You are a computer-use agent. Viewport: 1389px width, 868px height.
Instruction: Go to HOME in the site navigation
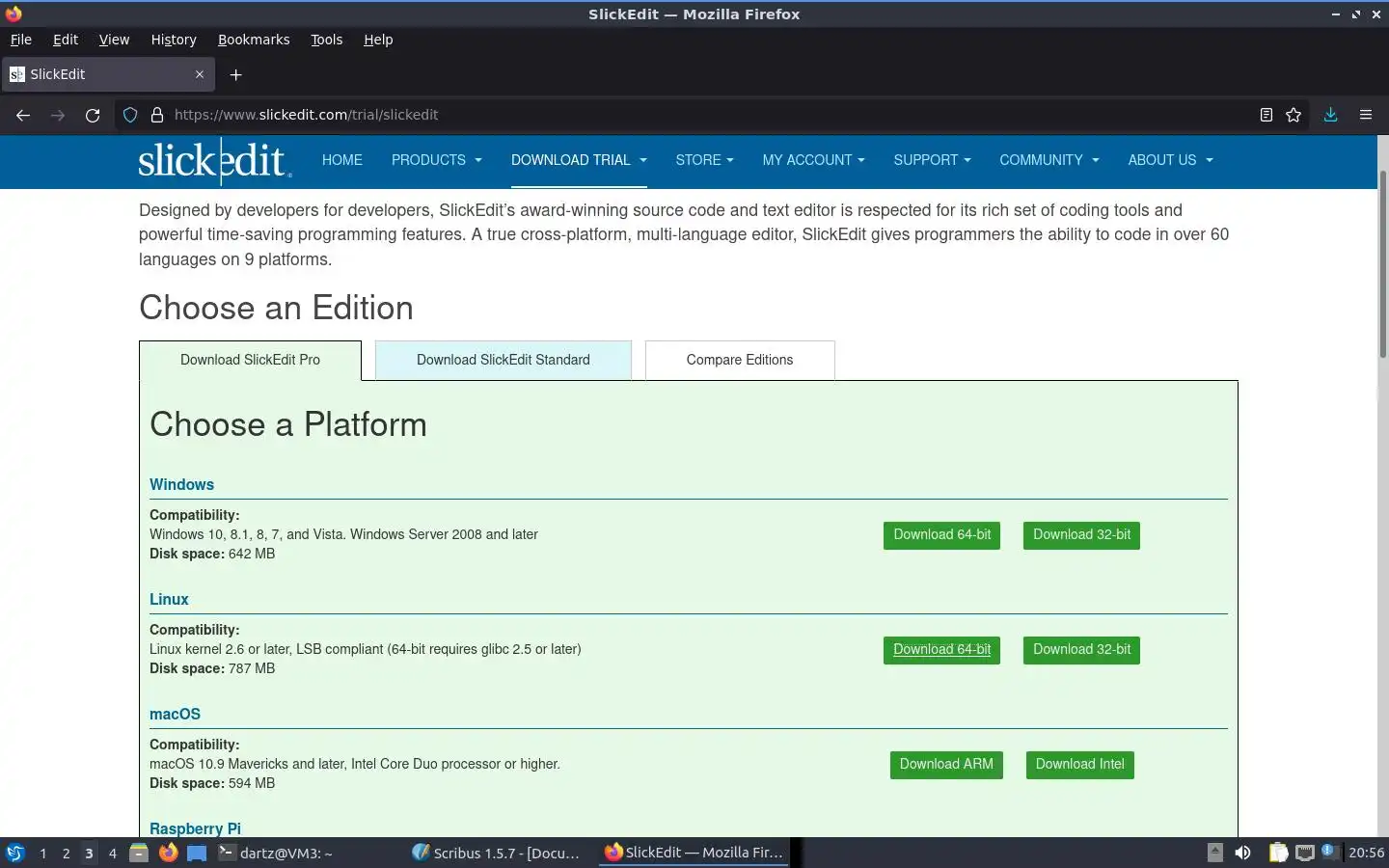click(342, 160)
